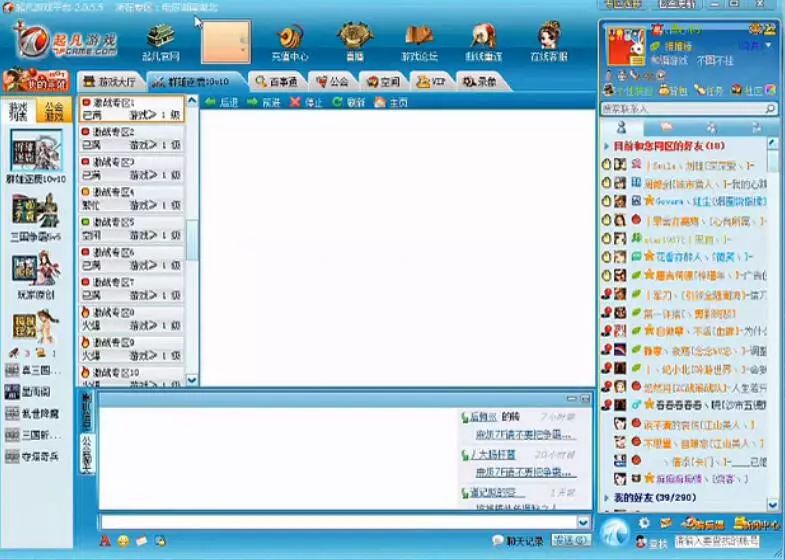Open the 充值中心 coin icon

coord(290,37)
